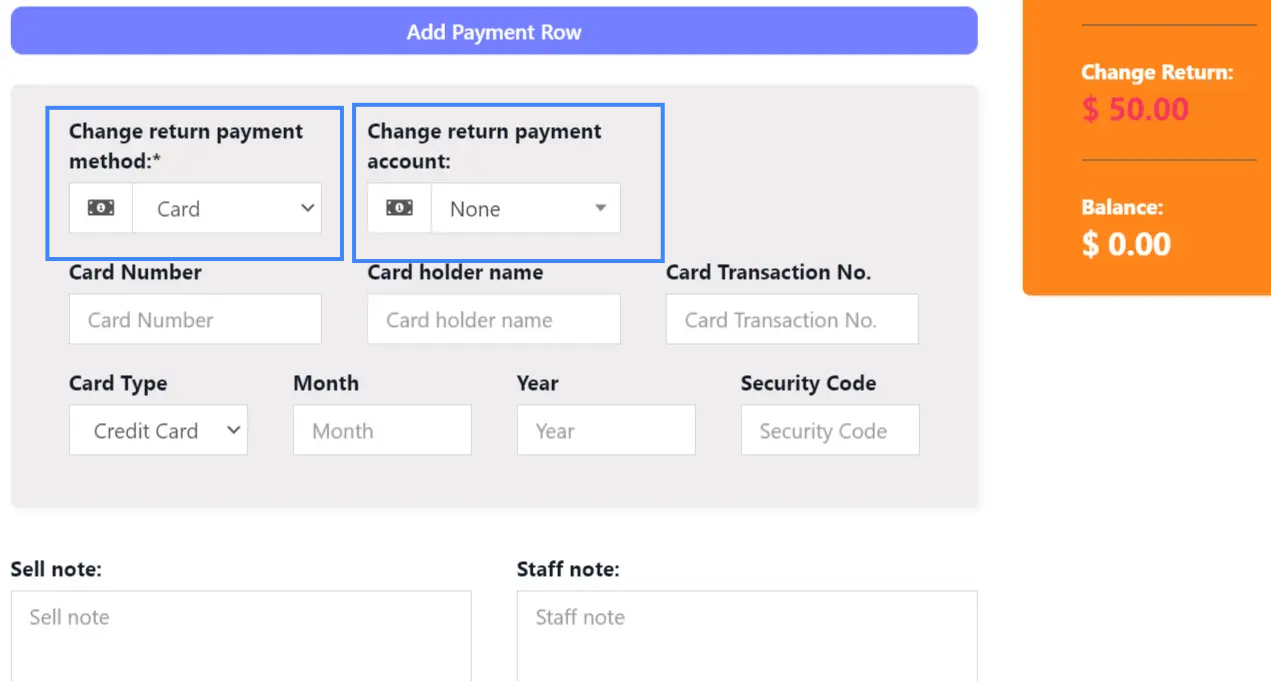Focus the Card Number field
Screen dimensions: 1271x681
[195, 320]
